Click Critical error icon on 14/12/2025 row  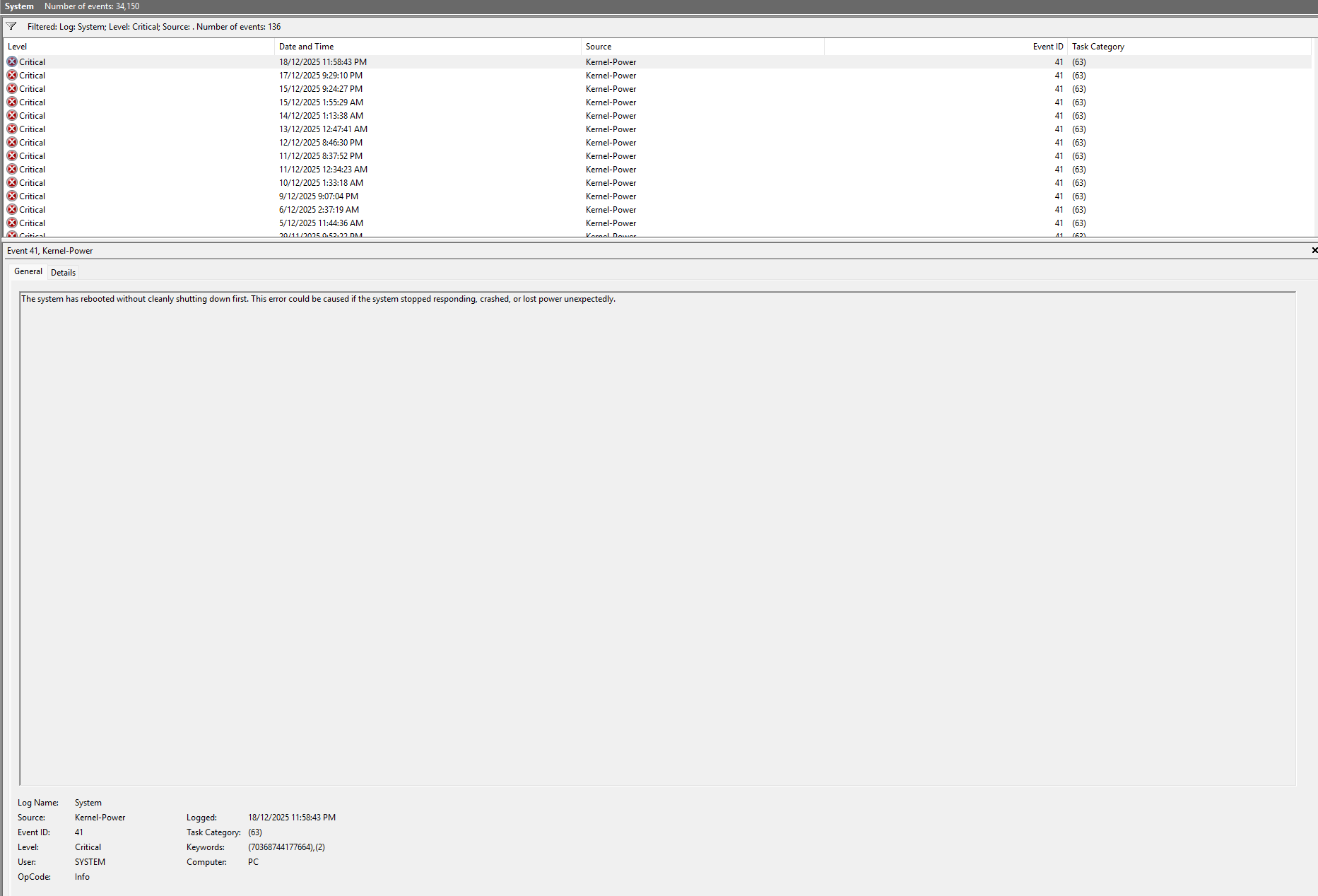coord(12,115)
